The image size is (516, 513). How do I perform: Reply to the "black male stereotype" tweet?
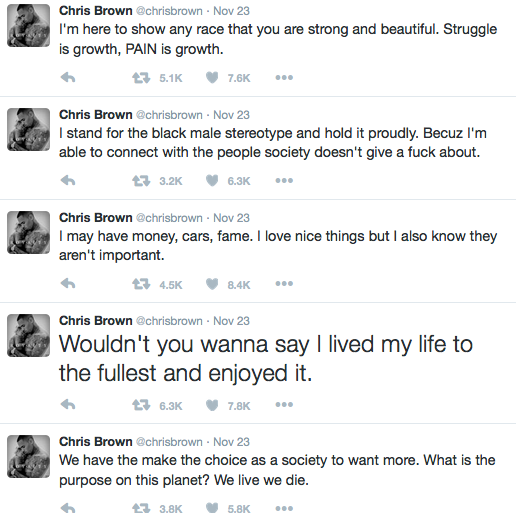tap(68, 181)
